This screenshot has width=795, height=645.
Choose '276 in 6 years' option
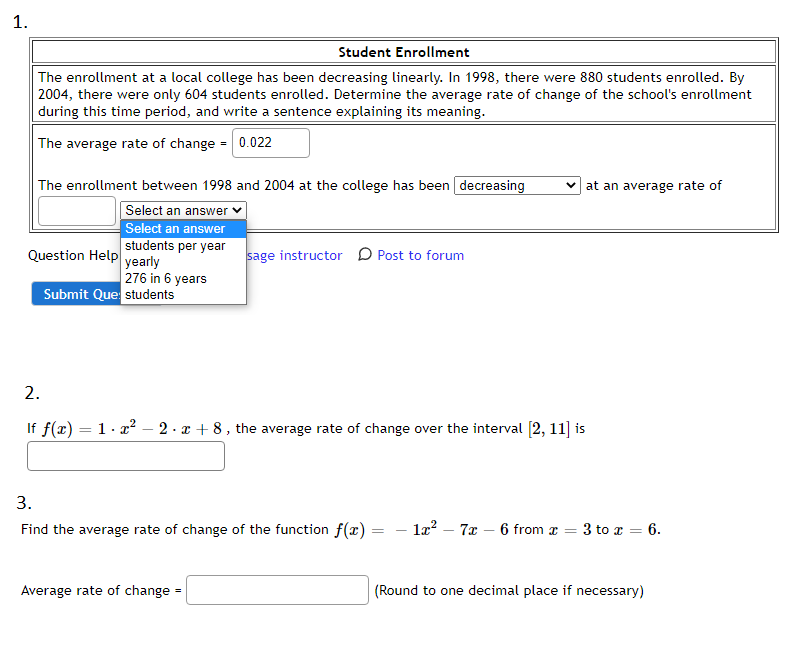(x=184, y=278)
